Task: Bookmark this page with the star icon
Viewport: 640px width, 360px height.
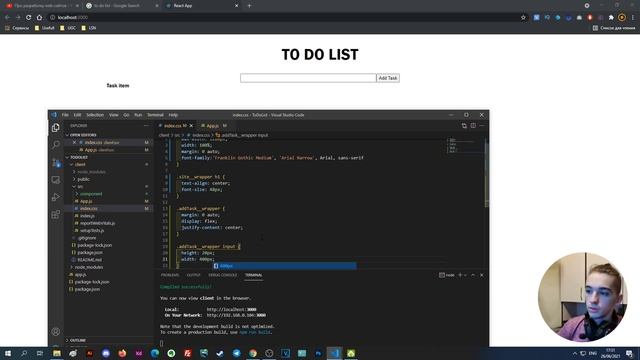Action: pyautogui.click(x=523, y=18)
